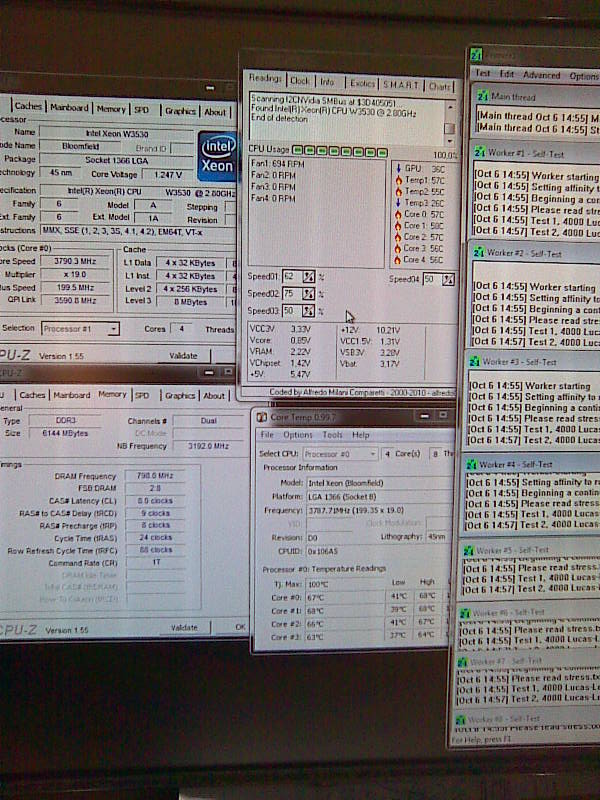Viewport: 600px width, 800px height.
Task: Click the SpeedFan log scroll down arrow
Action: click(x=449, y=140)
